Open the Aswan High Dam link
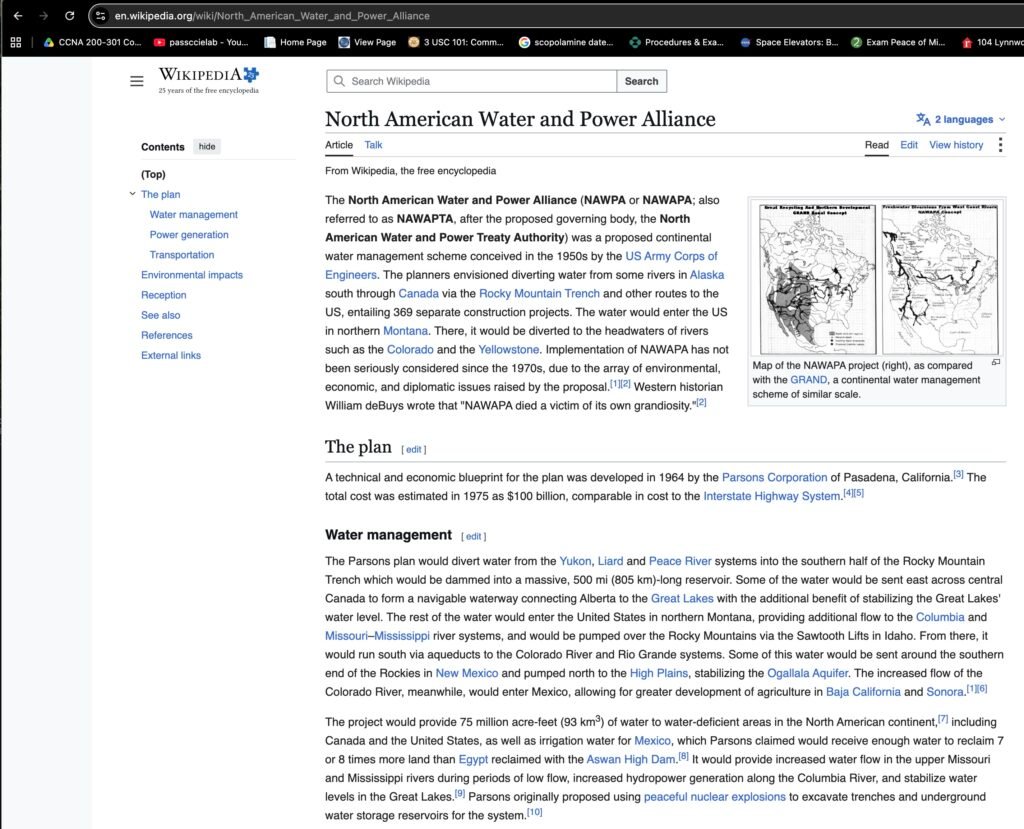1024x829 pixels. pos(630,760)
